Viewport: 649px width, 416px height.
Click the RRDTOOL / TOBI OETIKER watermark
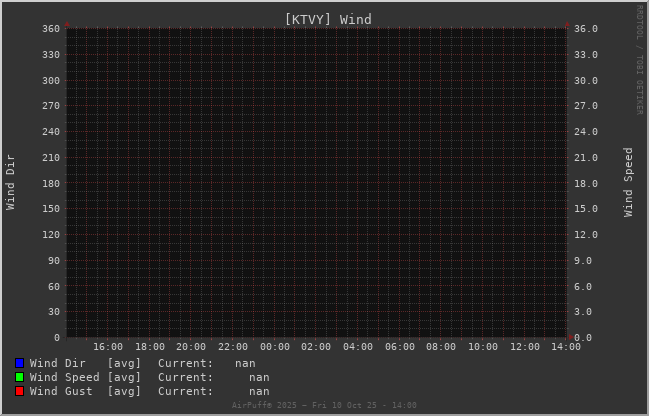click(640, 60)
